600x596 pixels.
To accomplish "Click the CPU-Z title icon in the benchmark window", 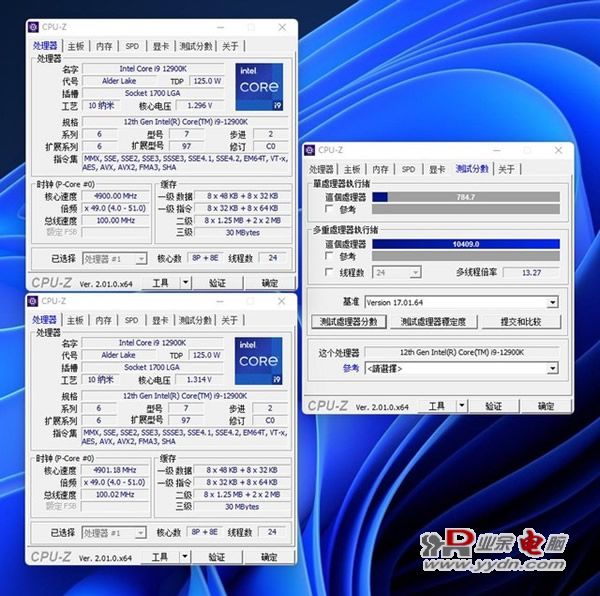I will [310, 150].
